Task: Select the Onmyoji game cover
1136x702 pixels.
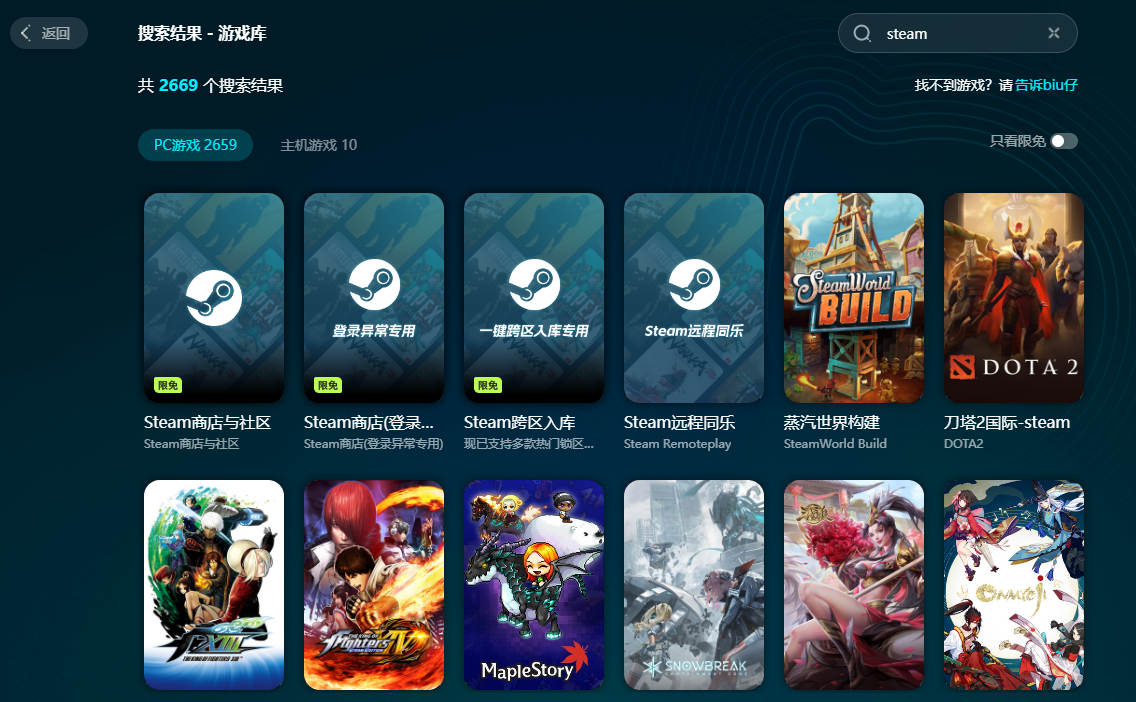Action: point(1014,585)
